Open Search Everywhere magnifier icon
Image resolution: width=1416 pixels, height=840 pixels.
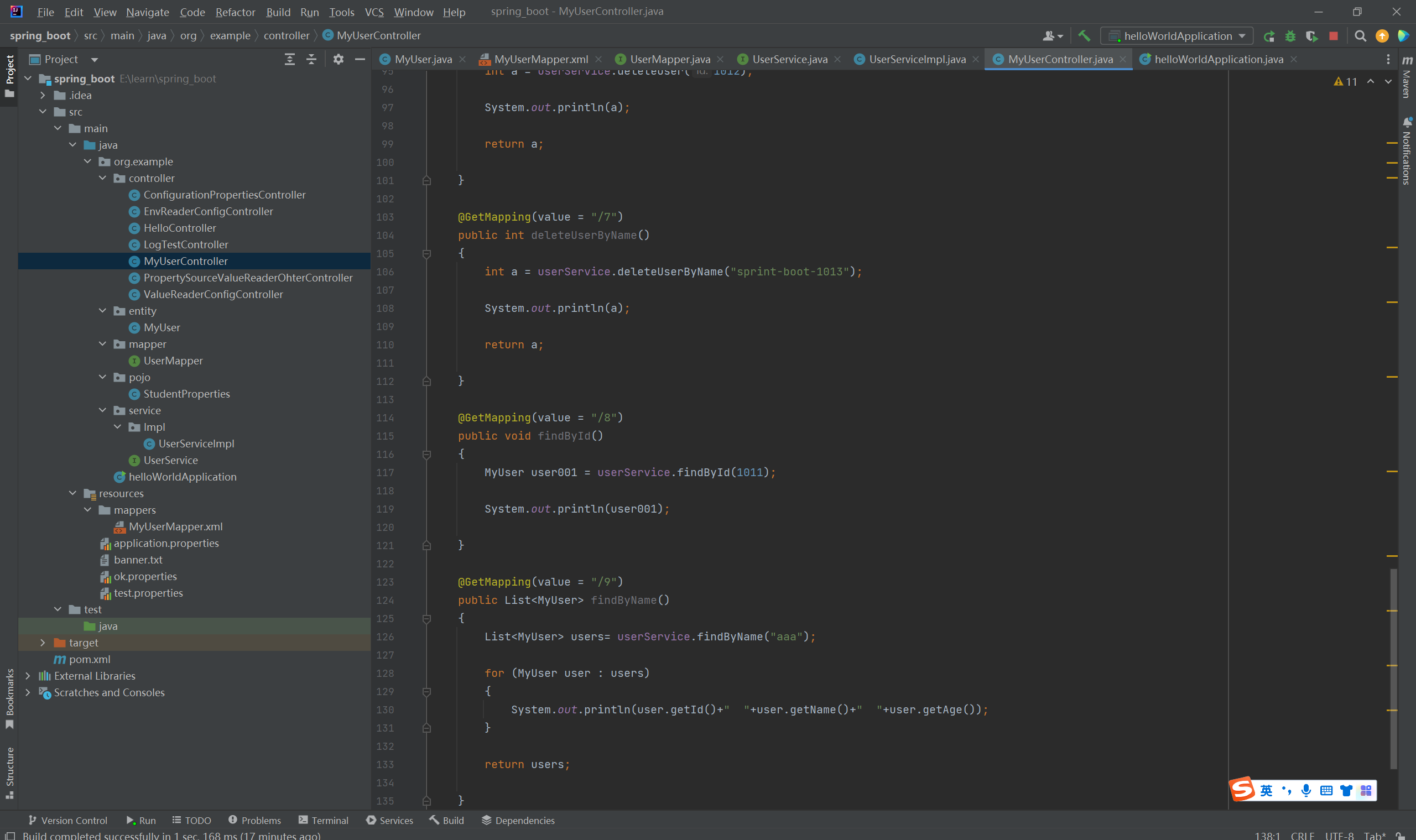(x=1360, y=36)
